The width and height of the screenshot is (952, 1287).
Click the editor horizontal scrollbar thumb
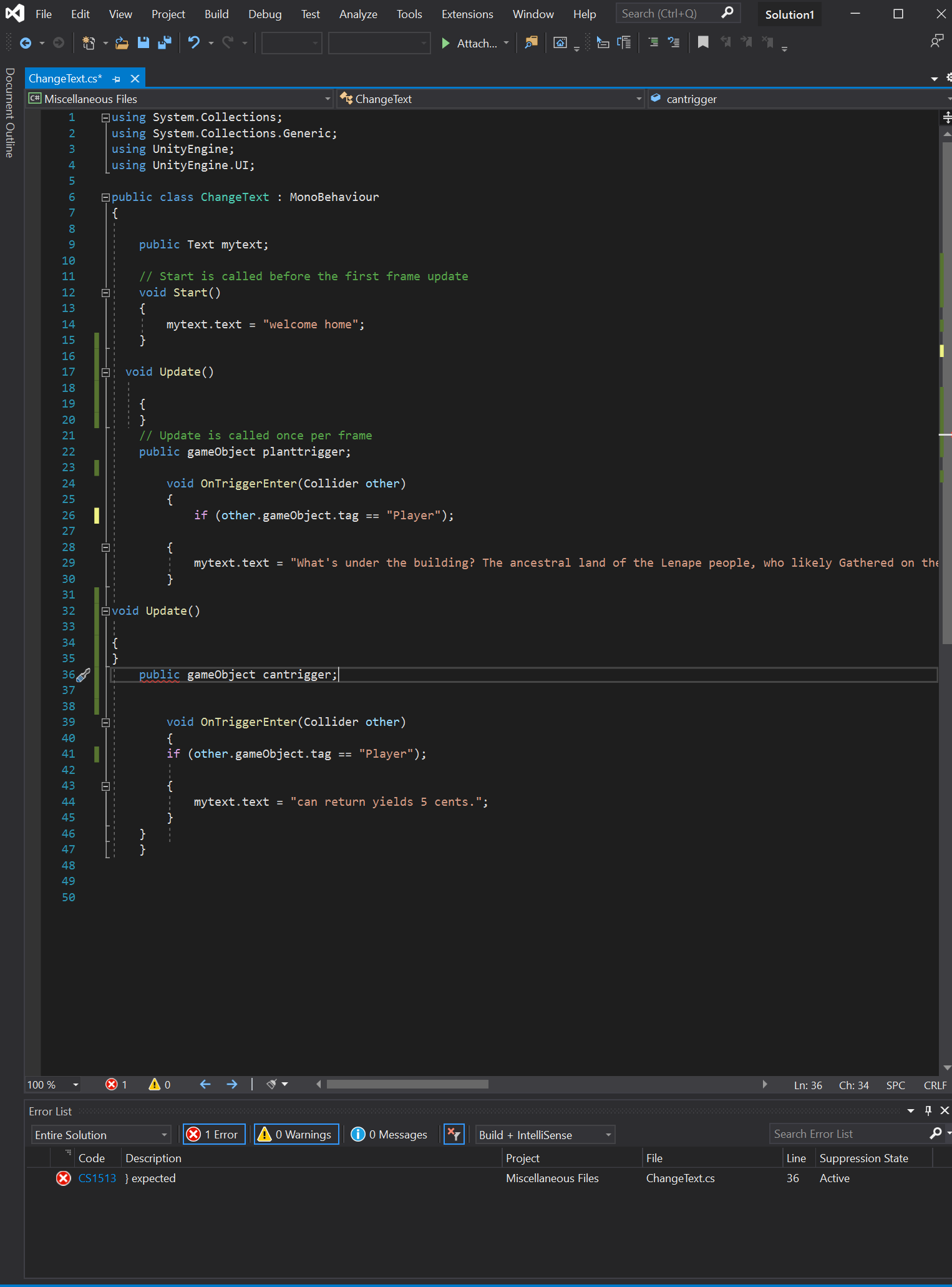(x=407, y=1084)
